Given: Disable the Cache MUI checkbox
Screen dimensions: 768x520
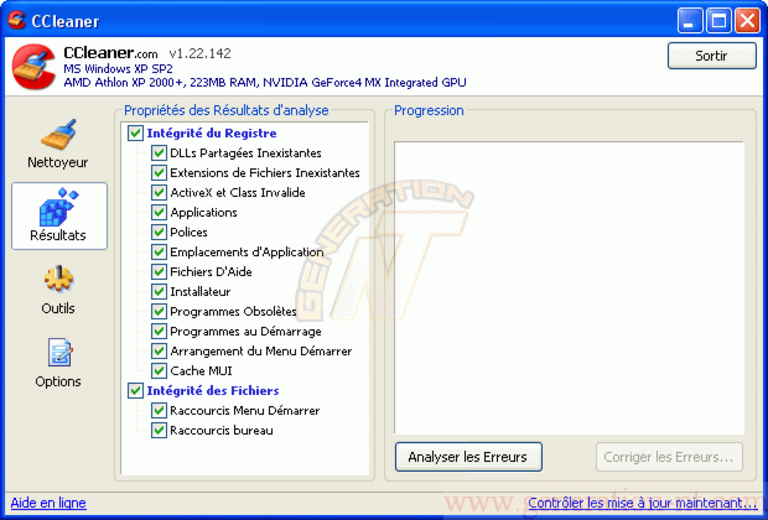Looking at the screenshot, I should coord(158,371).
